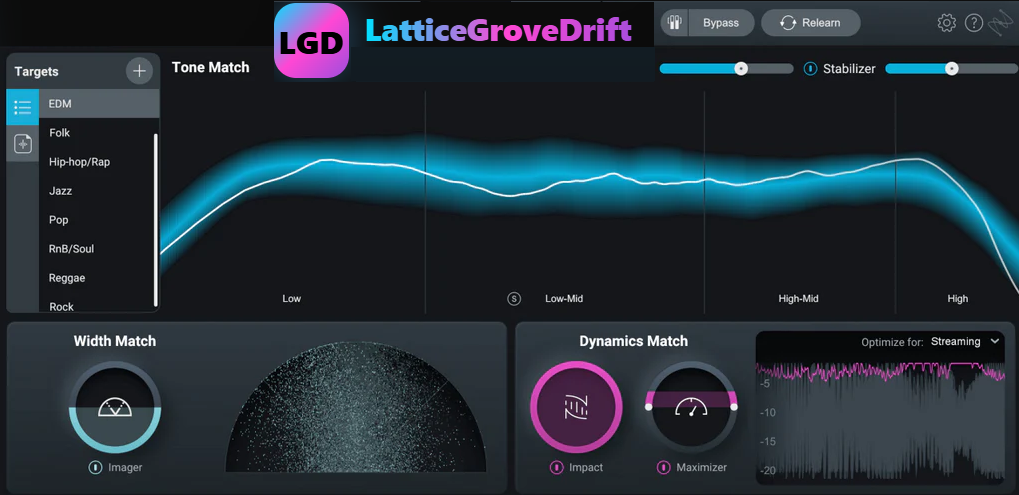Open the Maximizer gauge dial
Screen dimensions: 1019x495
tap(691, 407)
